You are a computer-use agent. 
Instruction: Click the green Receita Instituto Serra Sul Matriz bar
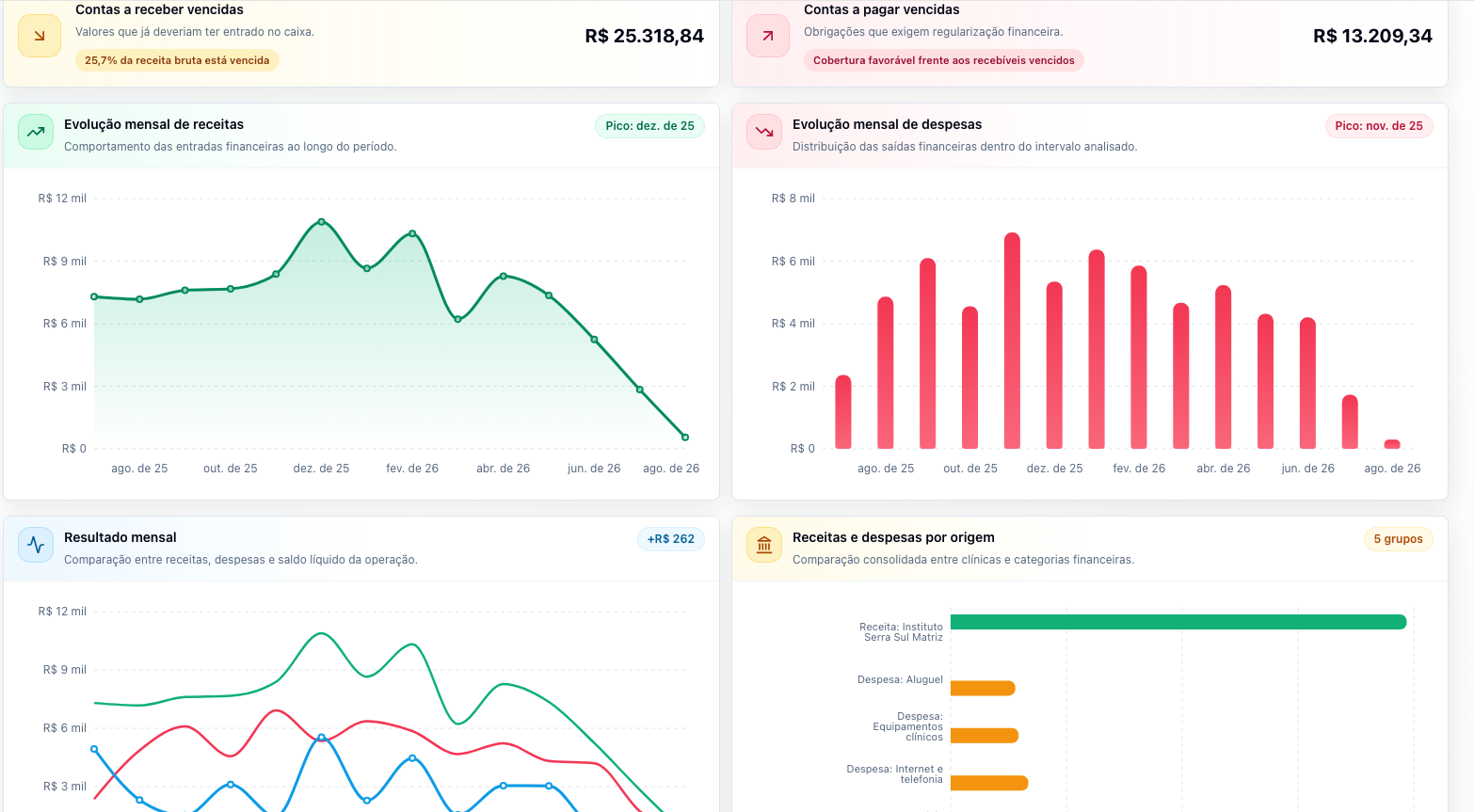[x=1178, y=622]
